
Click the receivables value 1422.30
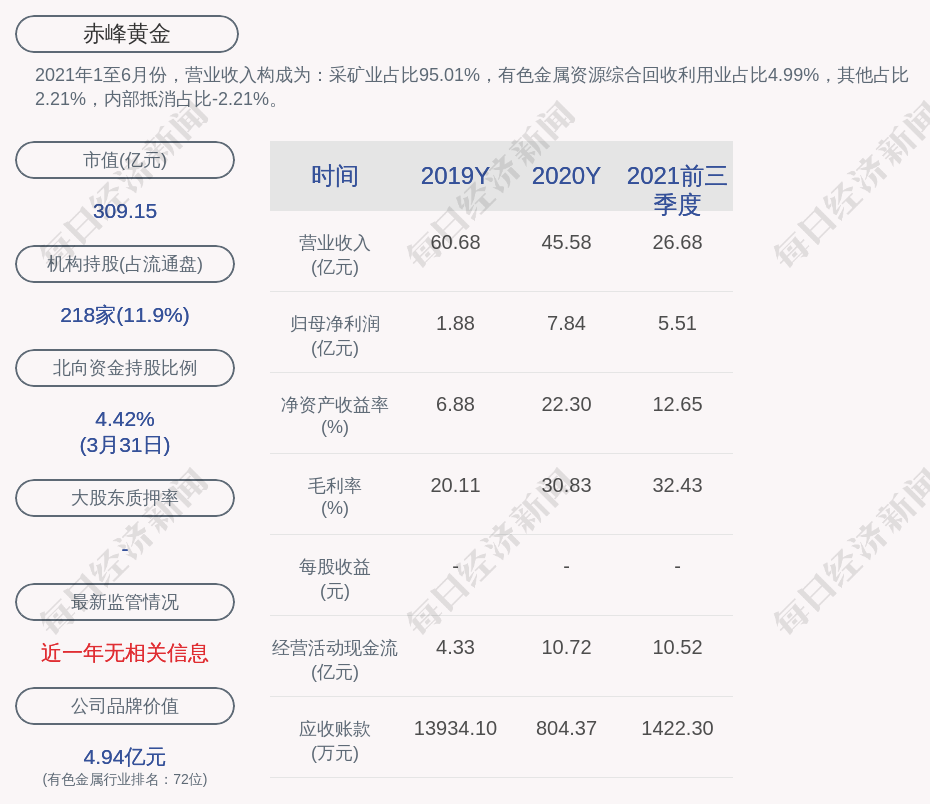677,729
